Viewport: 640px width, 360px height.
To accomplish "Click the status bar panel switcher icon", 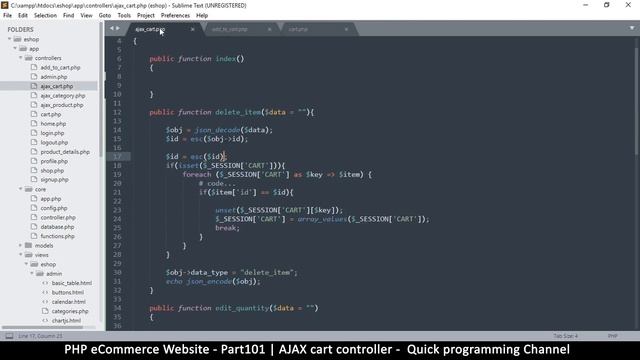I will pos(9,336).
